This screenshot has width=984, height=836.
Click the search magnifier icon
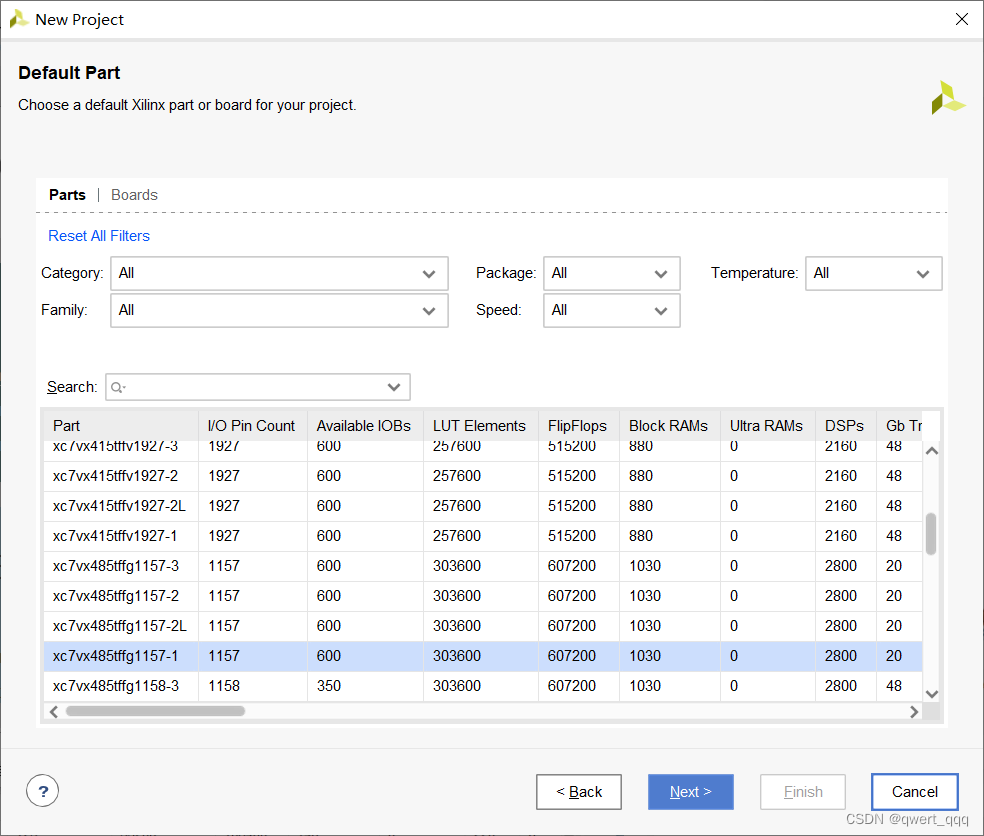coord(117,387)
